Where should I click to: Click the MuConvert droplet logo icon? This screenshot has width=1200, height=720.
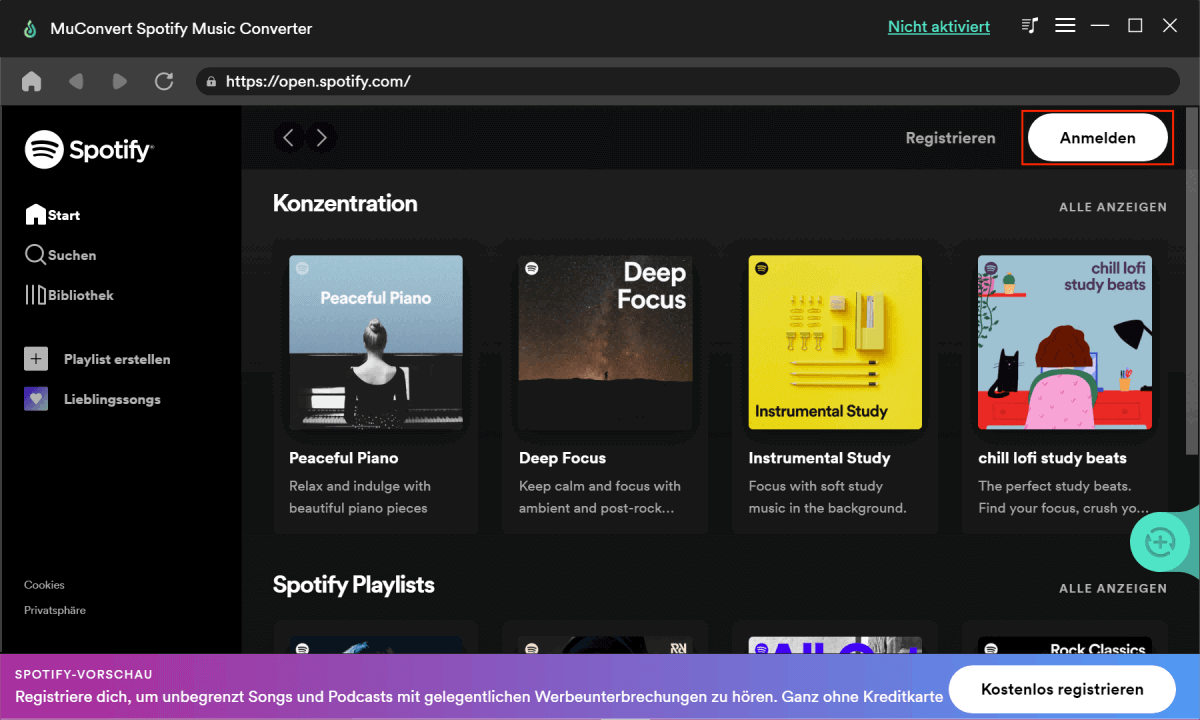(x=31, y=28)
